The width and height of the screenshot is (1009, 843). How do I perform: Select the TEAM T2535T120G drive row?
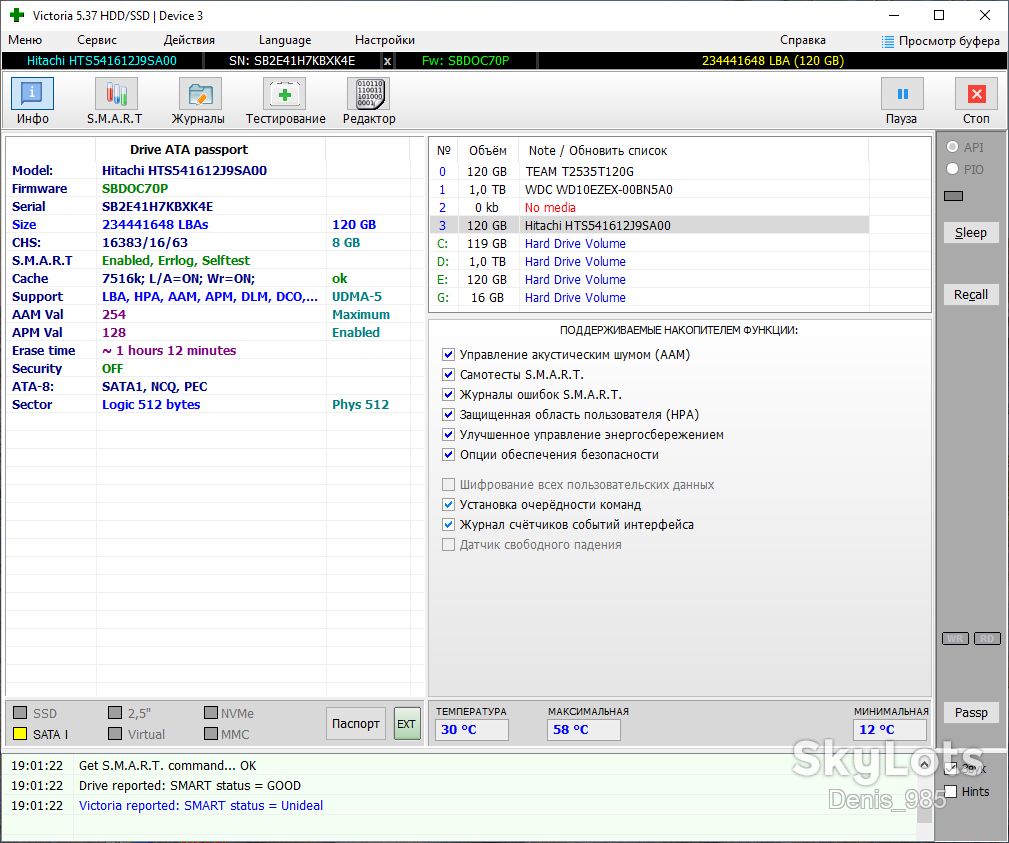point(650,171)
